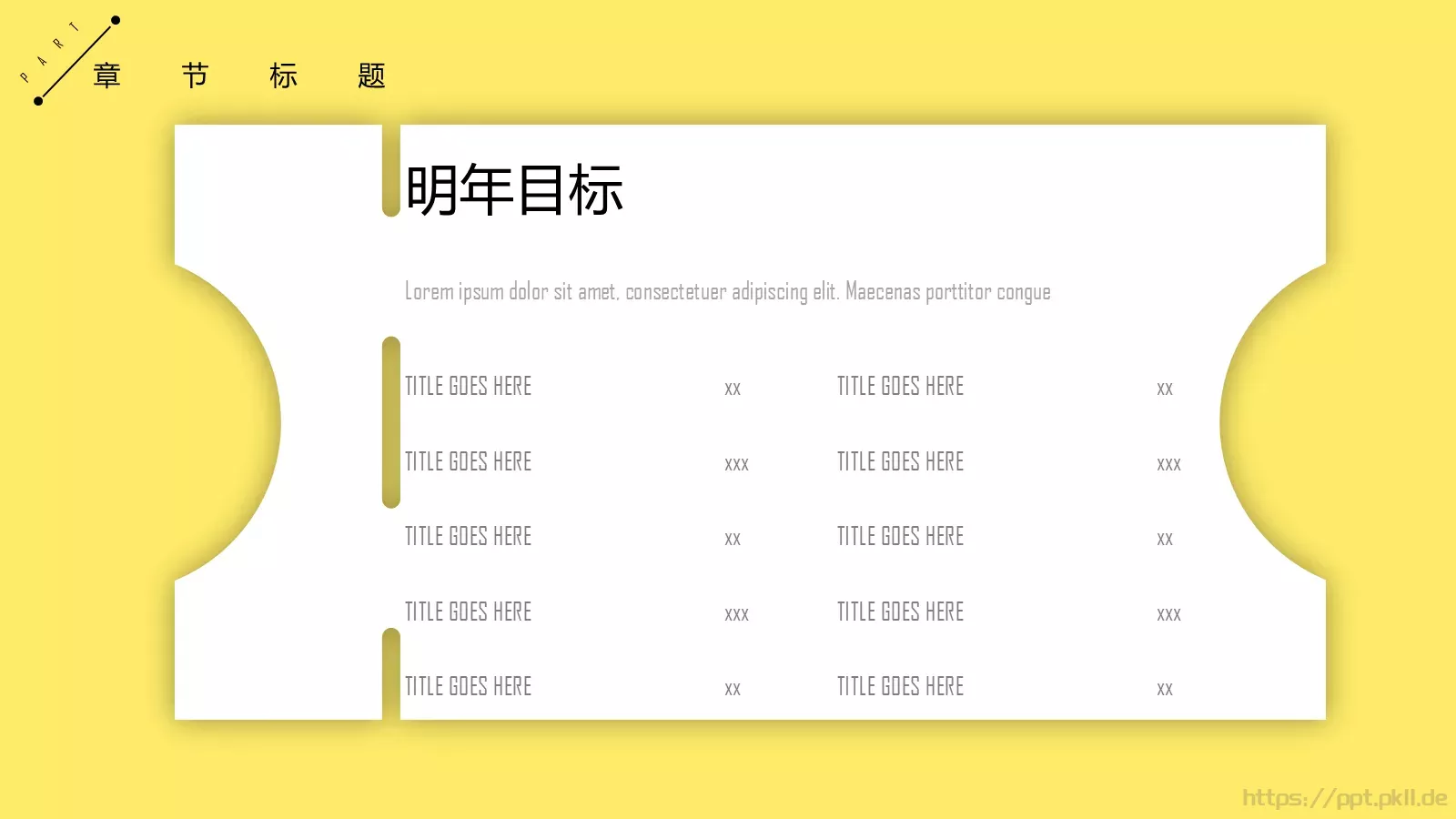Click the xx value in the top-right row
The height and width of the screenshot is (819, 1456).
pyautogui.click(x=1165, y=389)
